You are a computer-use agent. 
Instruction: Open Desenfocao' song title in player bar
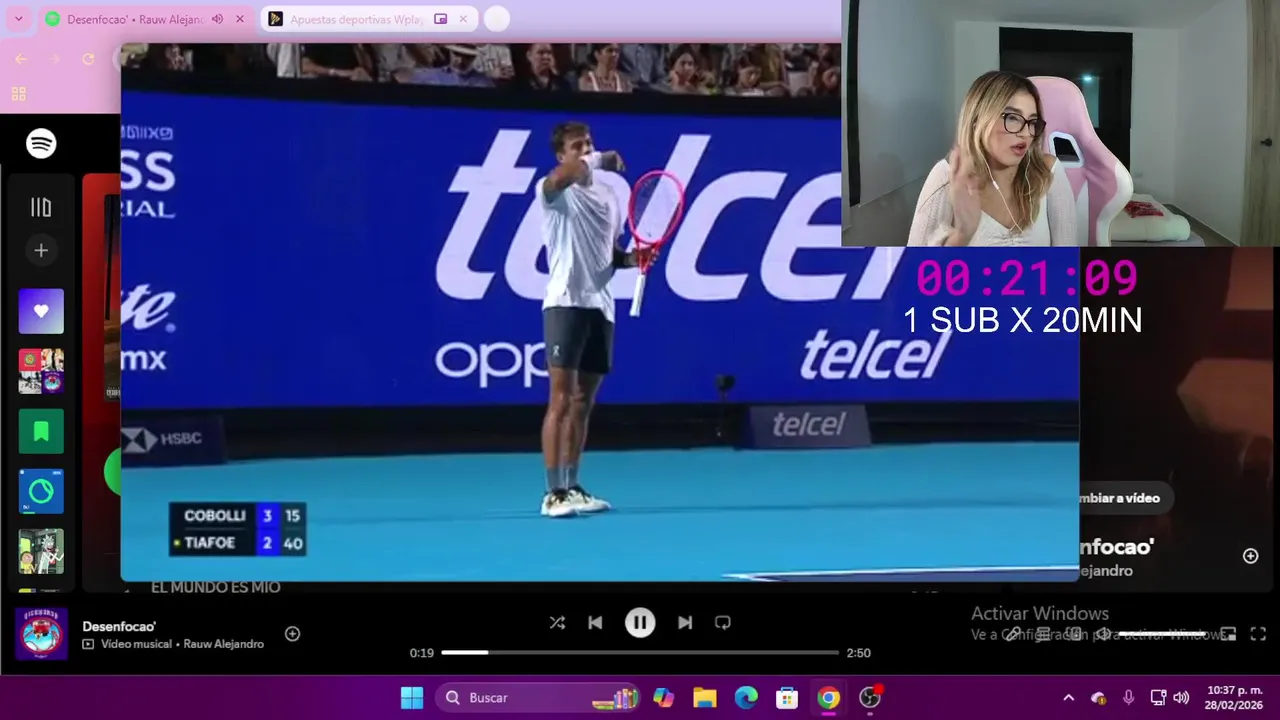coord(119,626)
